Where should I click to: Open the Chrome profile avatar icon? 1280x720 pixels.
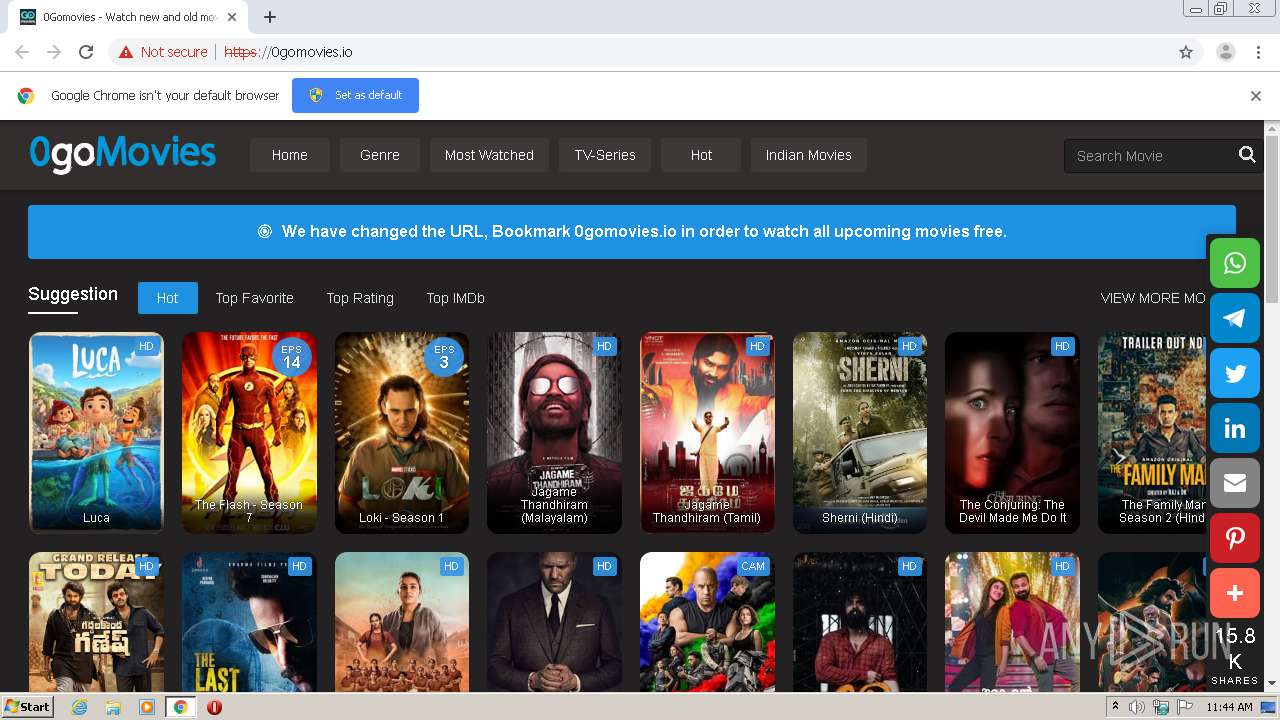pyautogui.click(x=1225, y=52)
